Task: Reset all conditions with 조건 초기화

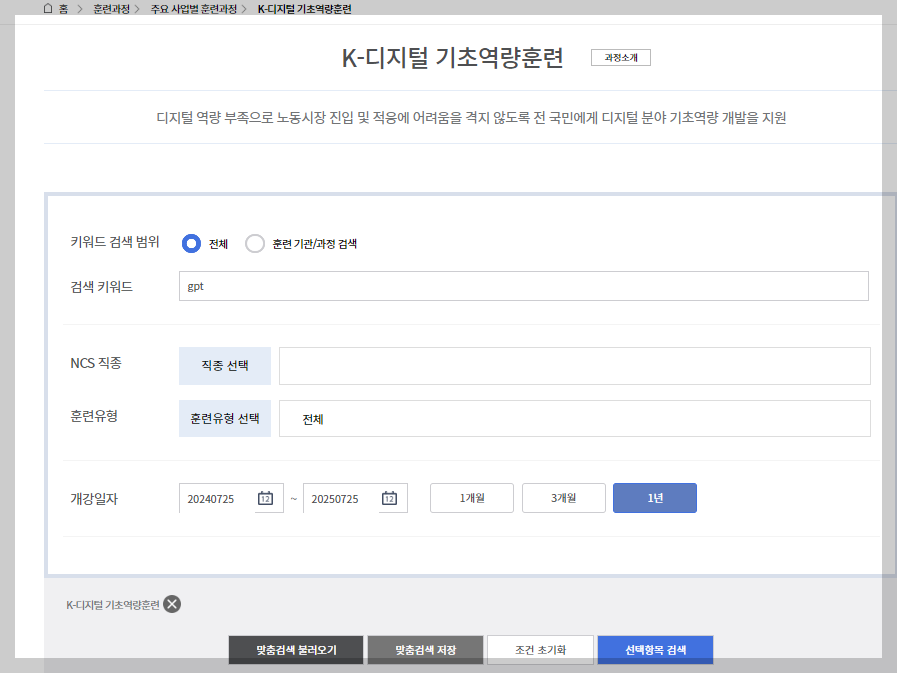Action: [540, 649]
